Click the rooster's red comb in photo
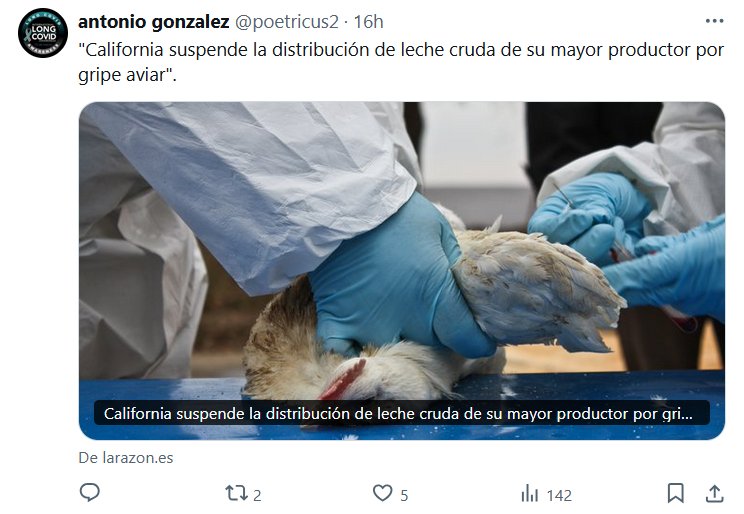 point(344,380)
